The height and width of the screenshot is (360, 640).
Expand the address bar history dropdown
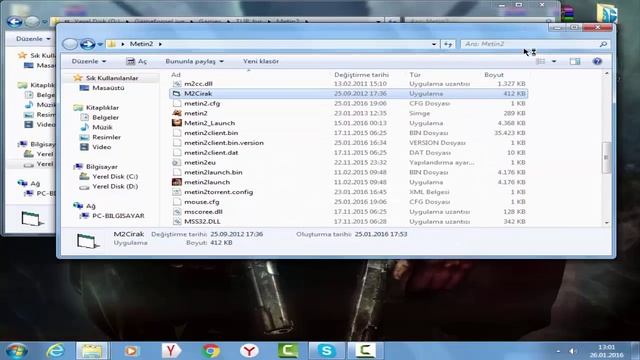(434, 44)
